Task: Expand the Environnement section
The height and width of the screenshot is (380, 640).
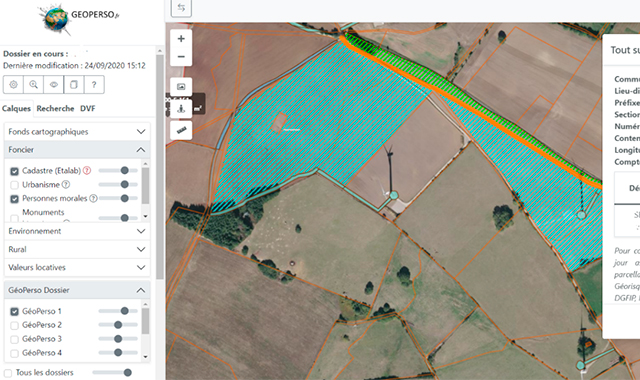Action: (x=77, y=231)
